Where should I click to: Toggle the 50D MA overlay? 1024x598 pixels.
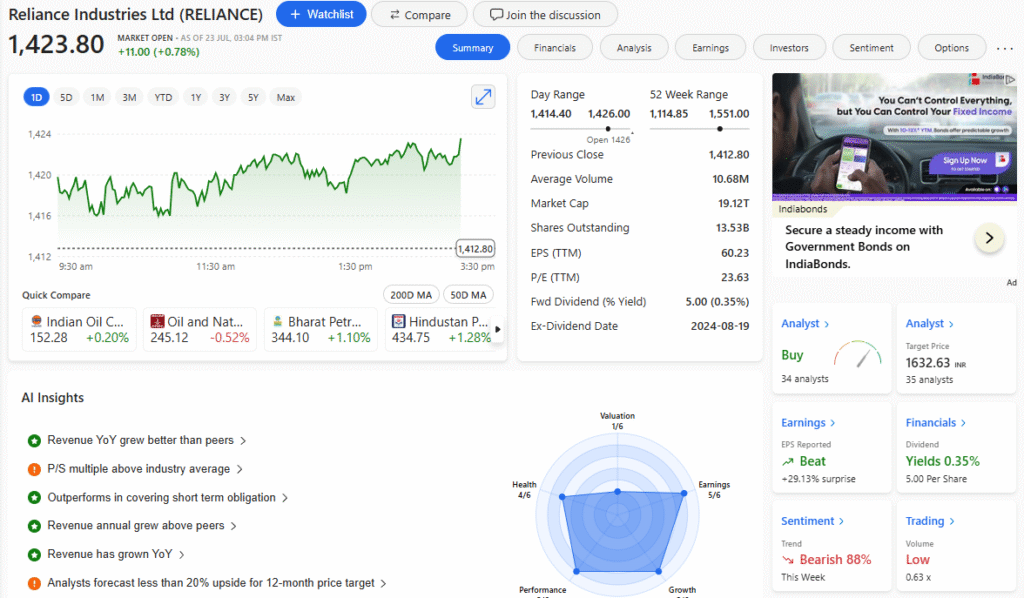point(467,294)
